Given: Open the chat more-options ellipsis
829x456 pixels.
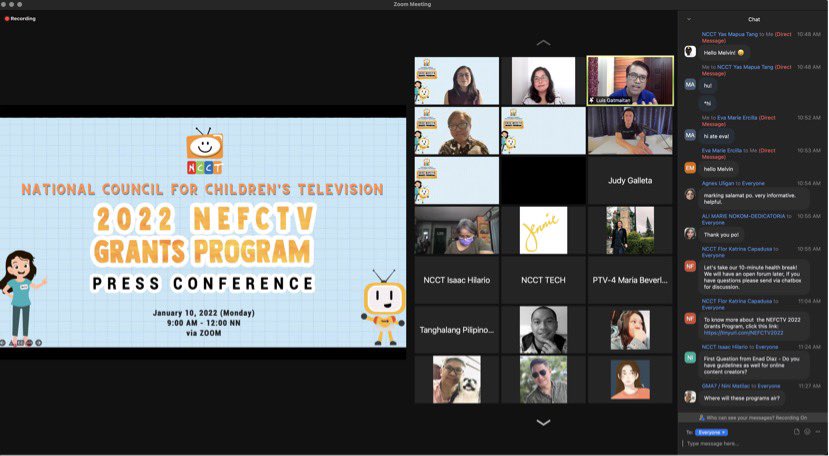Looking at the screenshot, I should (x=817, y=432).
